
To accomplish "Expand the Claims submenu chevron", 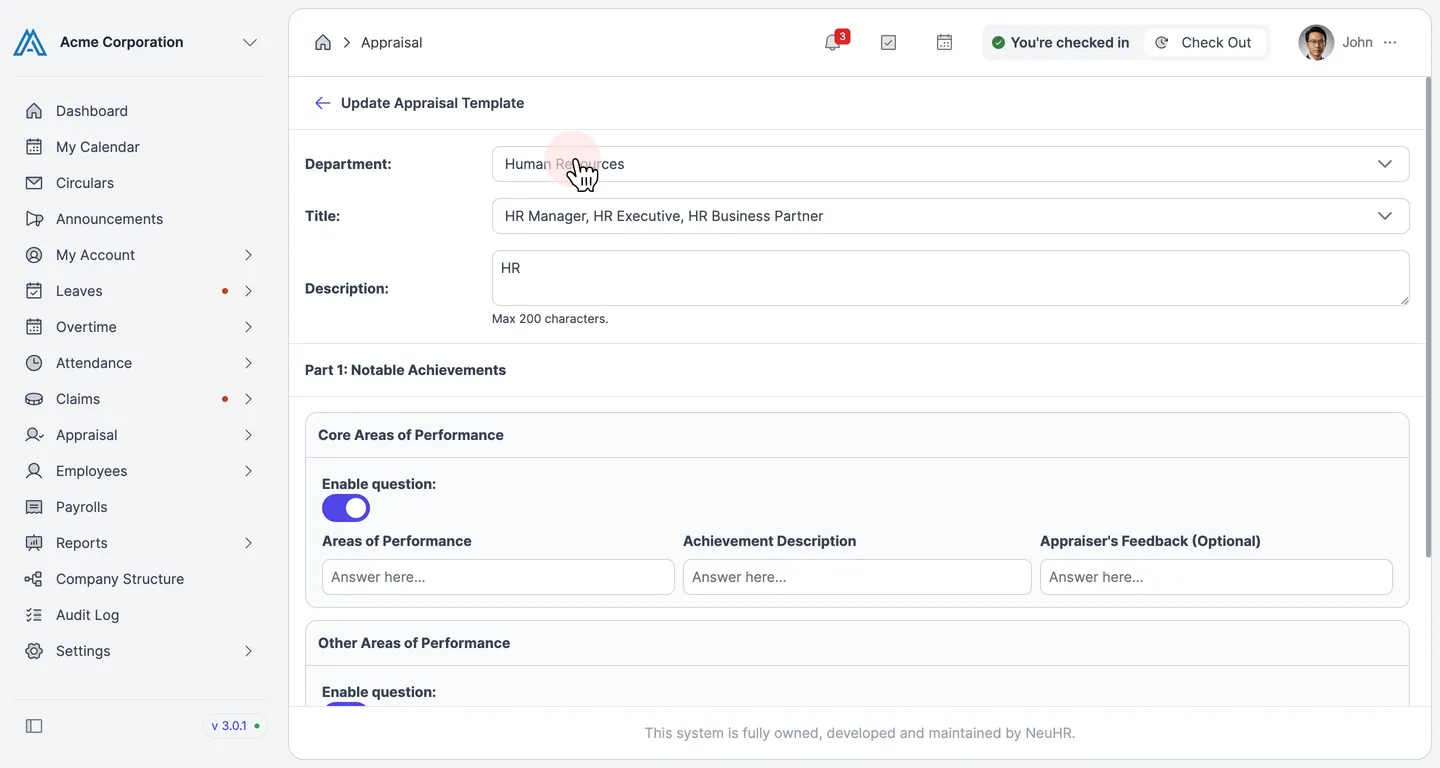I will [248, 399].
